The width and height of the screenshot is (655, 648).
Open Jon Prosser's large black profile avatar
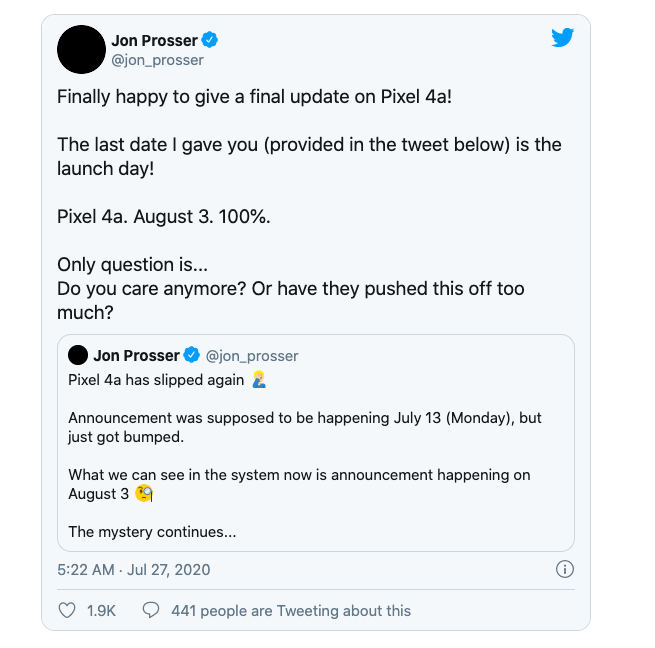81,49
